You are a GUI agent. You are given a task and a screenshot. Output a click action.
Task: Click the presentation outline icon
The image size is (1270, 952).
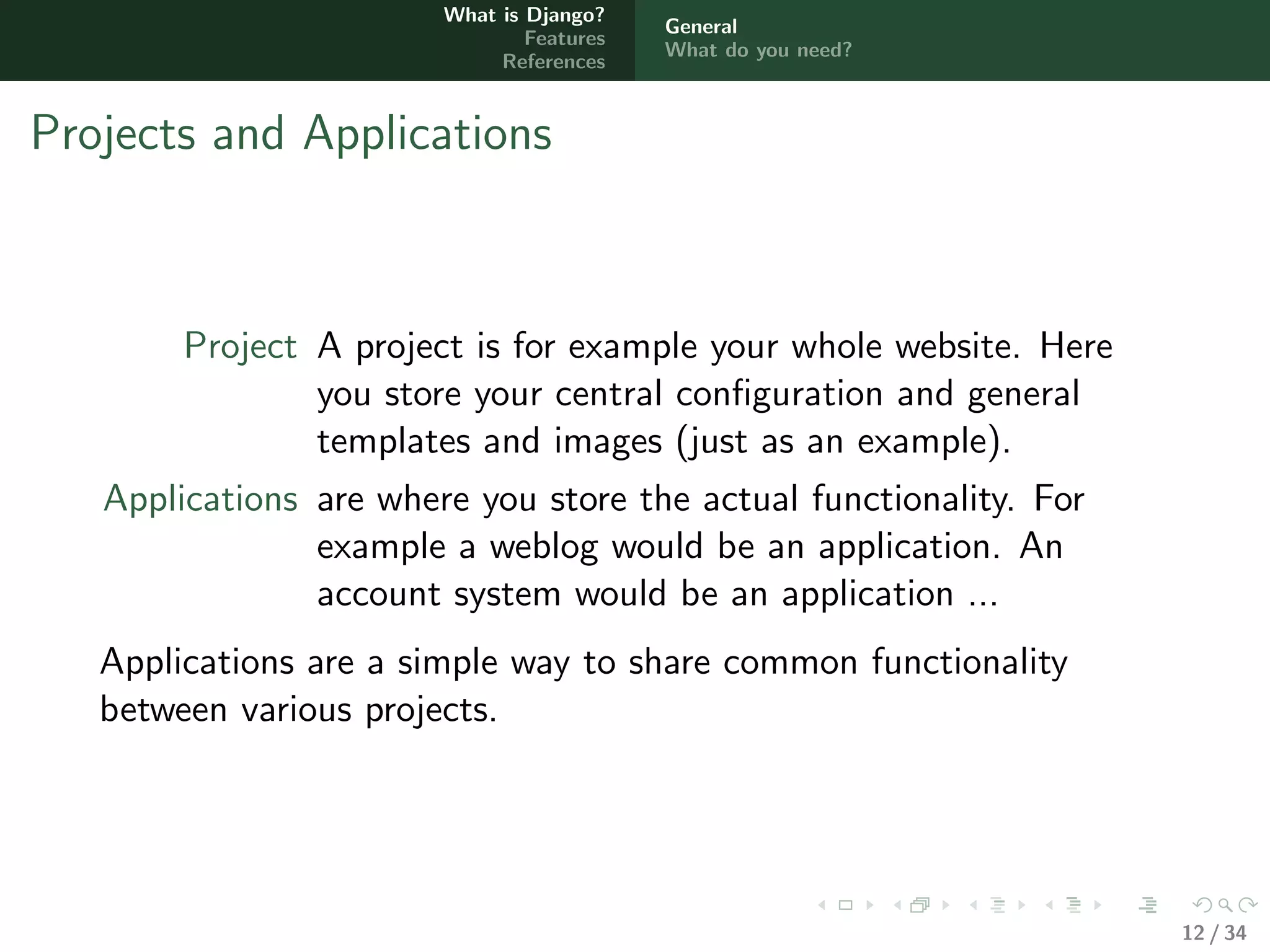point(1148,906)
